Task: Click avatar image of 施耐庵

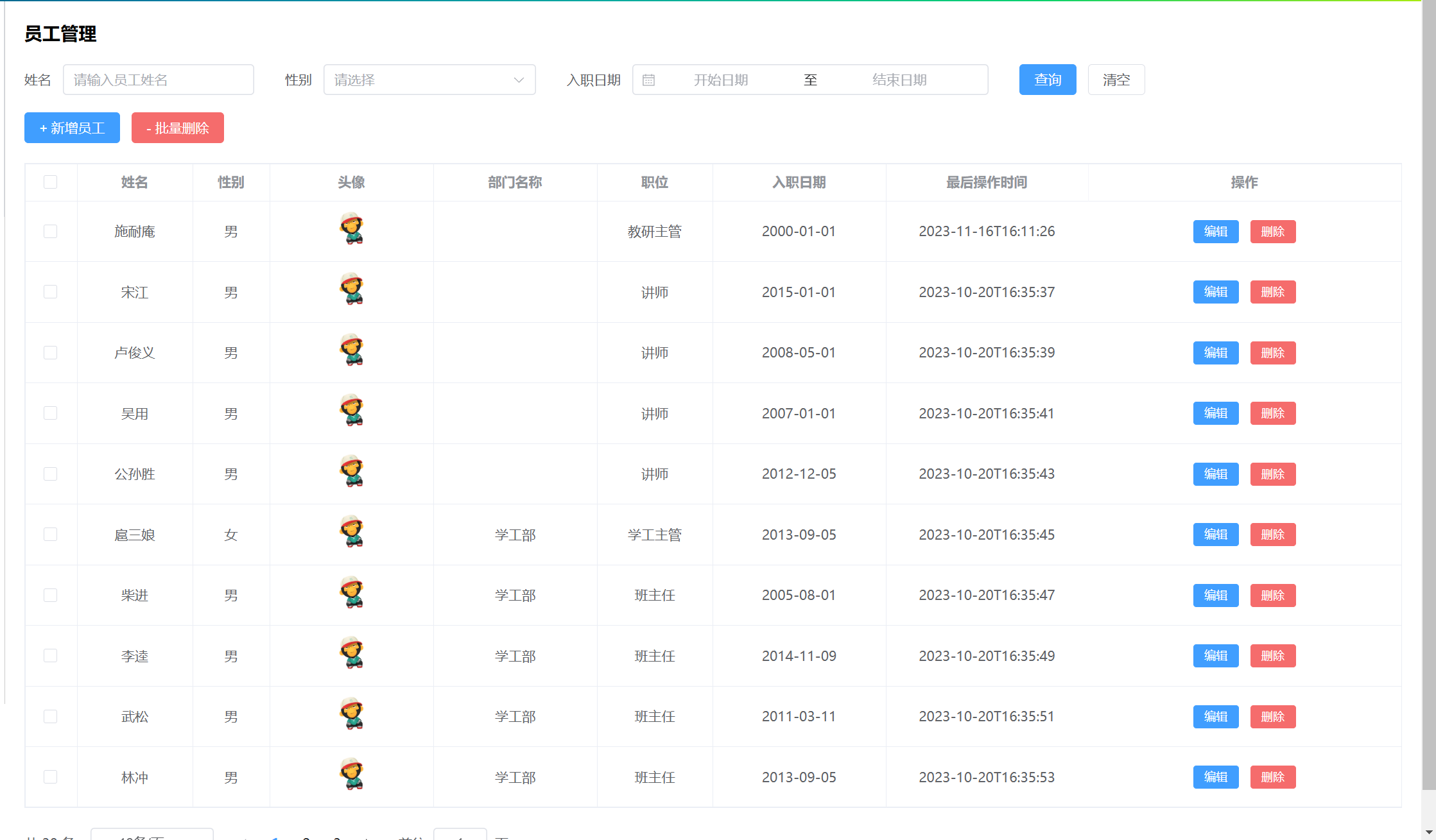Action: (x=351, y=229)
